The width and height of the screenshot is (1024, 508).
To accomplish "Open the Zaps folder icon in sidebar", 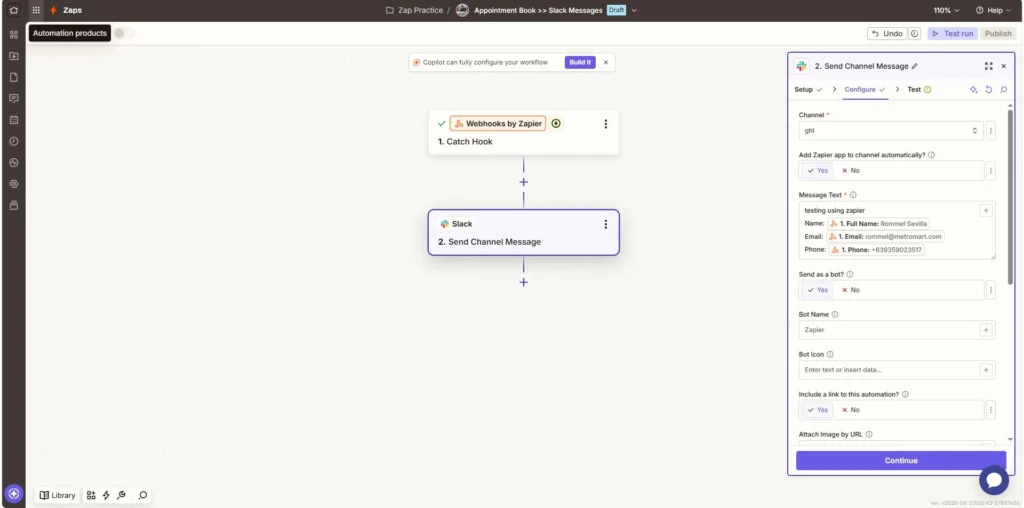I will tap(14, 56).
